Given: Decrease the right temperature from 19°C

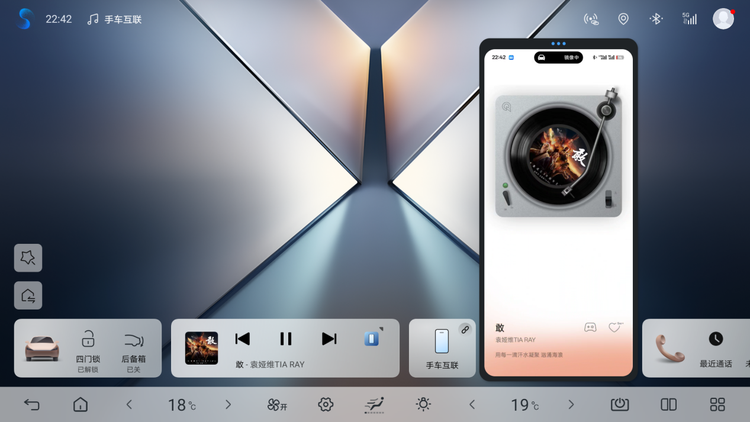Looking at the screenshot, I should coord(472,404).
